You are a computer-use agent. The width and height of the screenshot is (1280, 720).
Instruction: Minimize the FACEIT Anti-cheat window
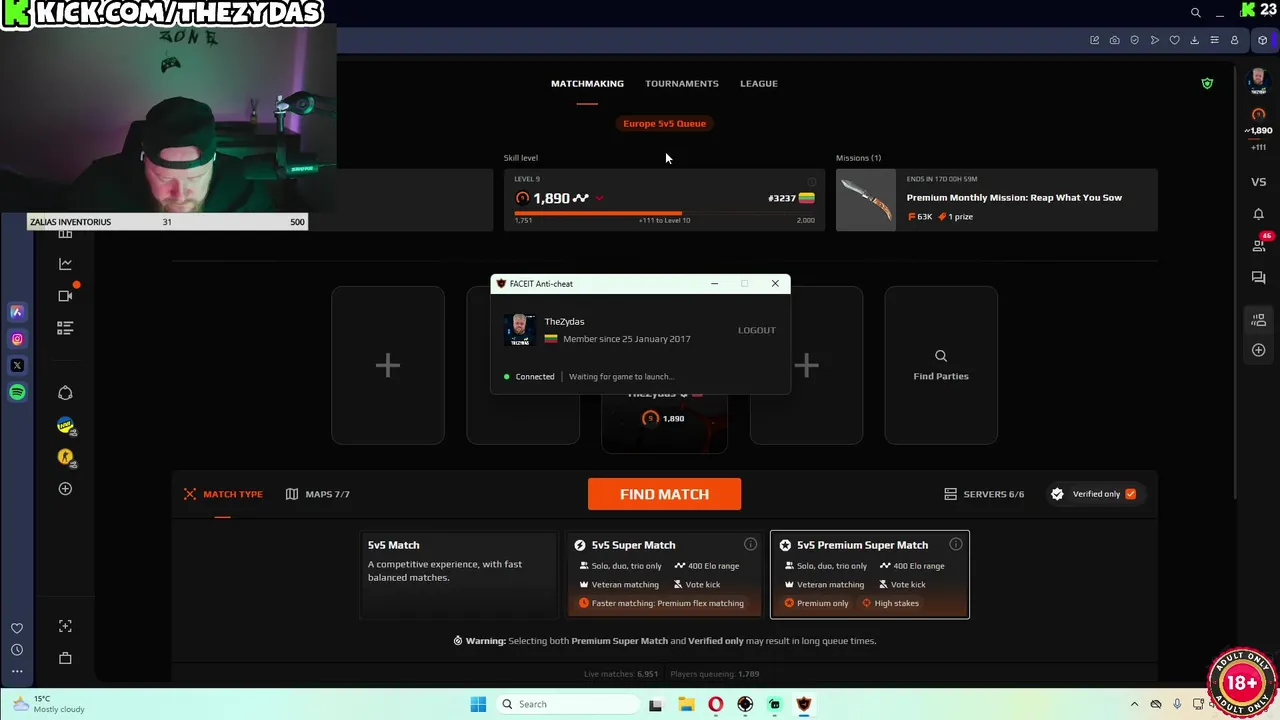(714, 284)
